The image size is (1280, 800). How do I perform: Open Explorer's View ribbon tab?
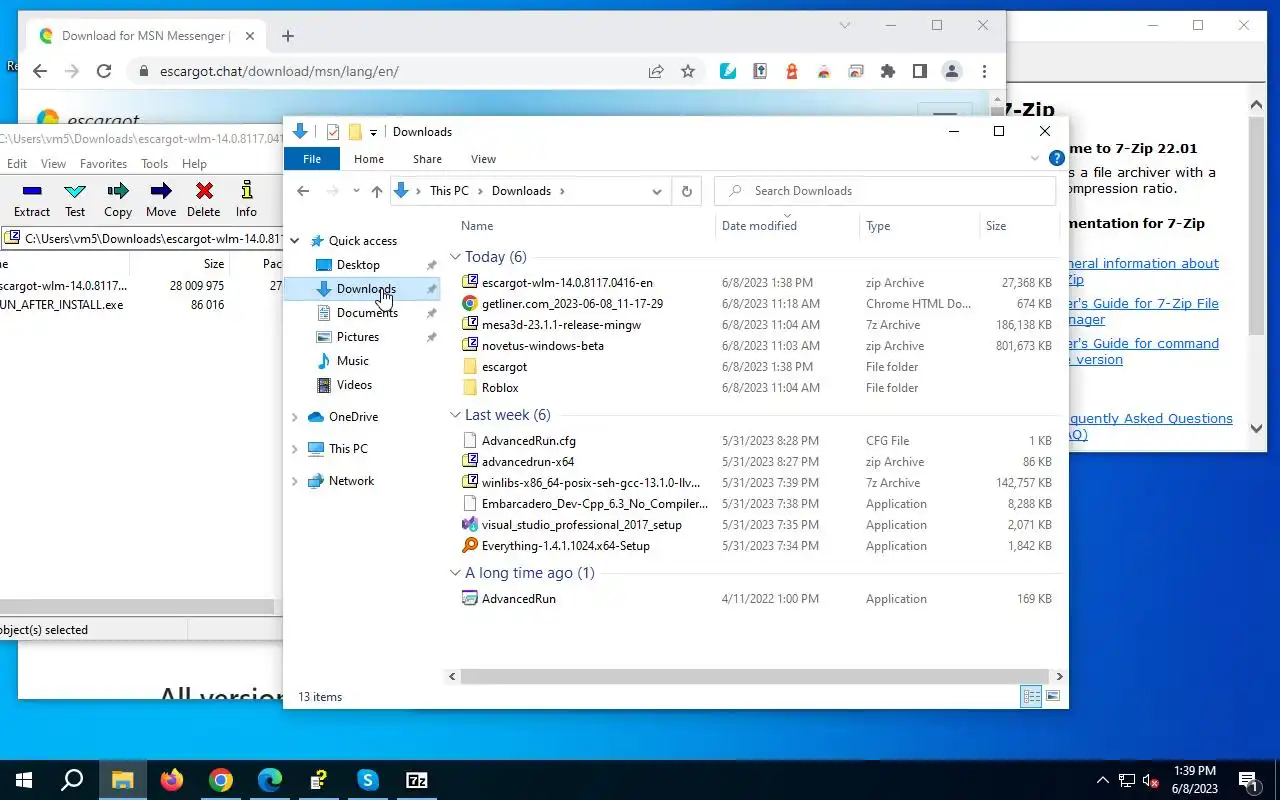click(483, 159)
